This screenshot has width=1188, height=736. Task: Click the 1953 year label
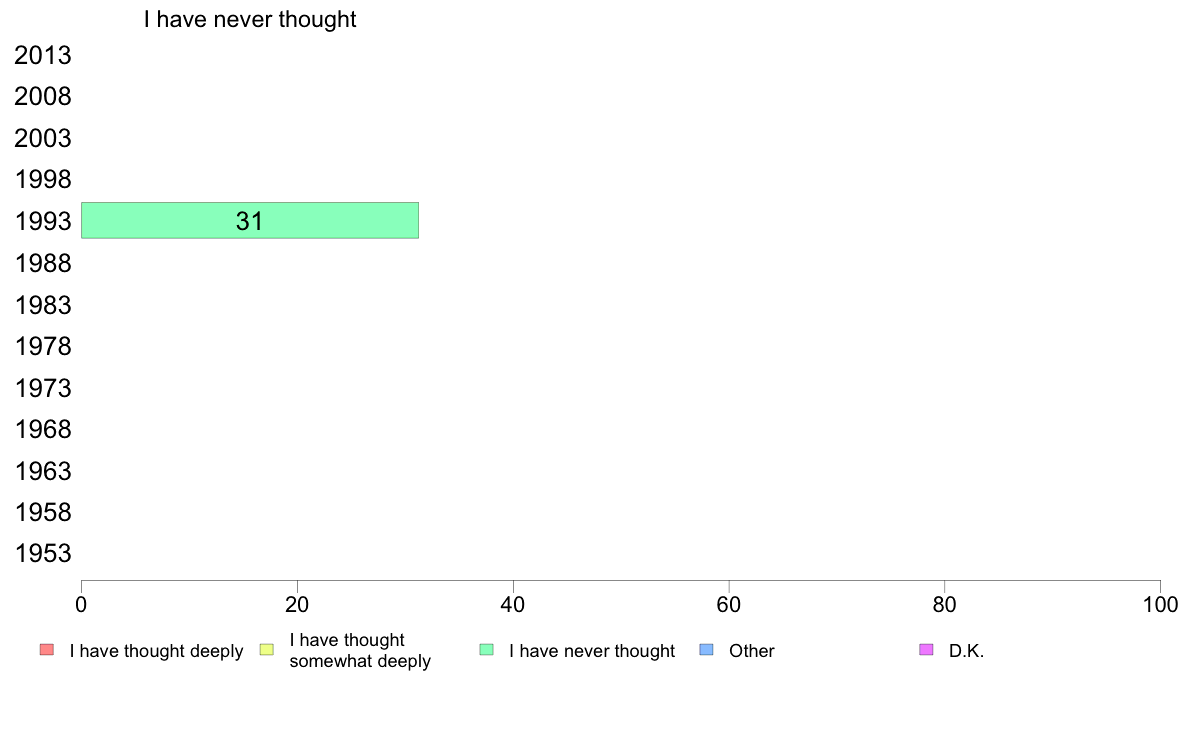click(43, 554)
